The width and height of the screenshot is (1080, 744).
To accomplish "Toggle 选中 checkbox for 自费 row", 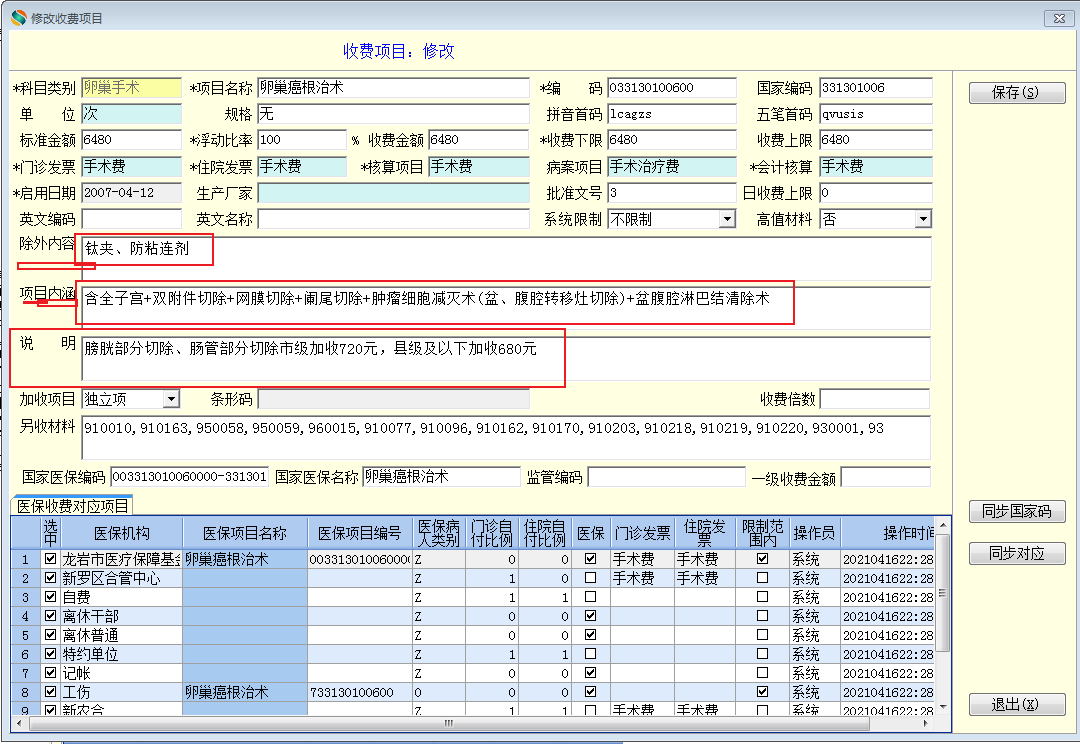I will click(x=50, y=597).
